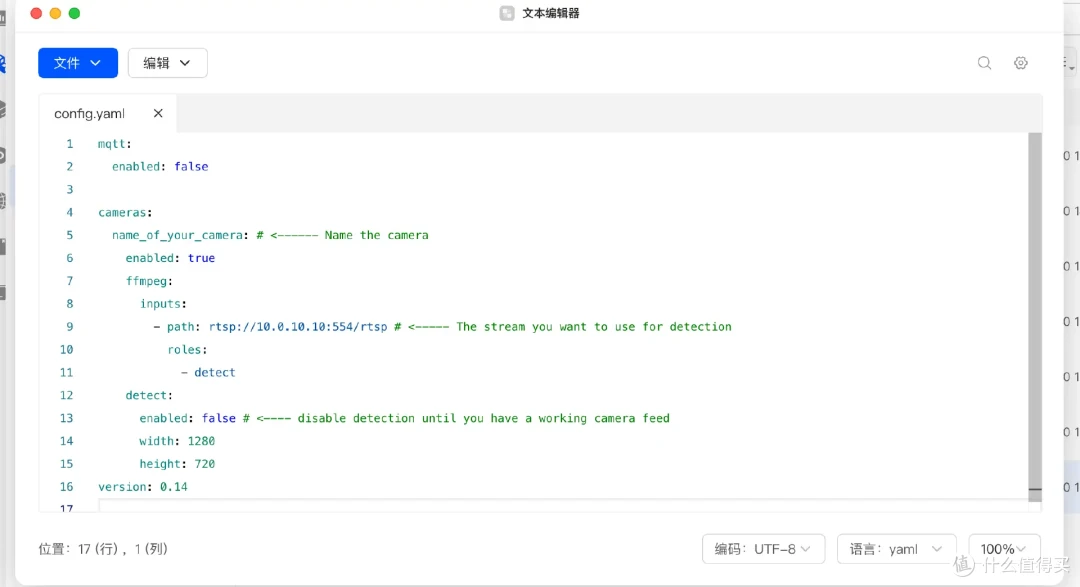Click the text editor title icon
Screen dimensions: 1080x587
pyautogui.click(x=507, y=13)
